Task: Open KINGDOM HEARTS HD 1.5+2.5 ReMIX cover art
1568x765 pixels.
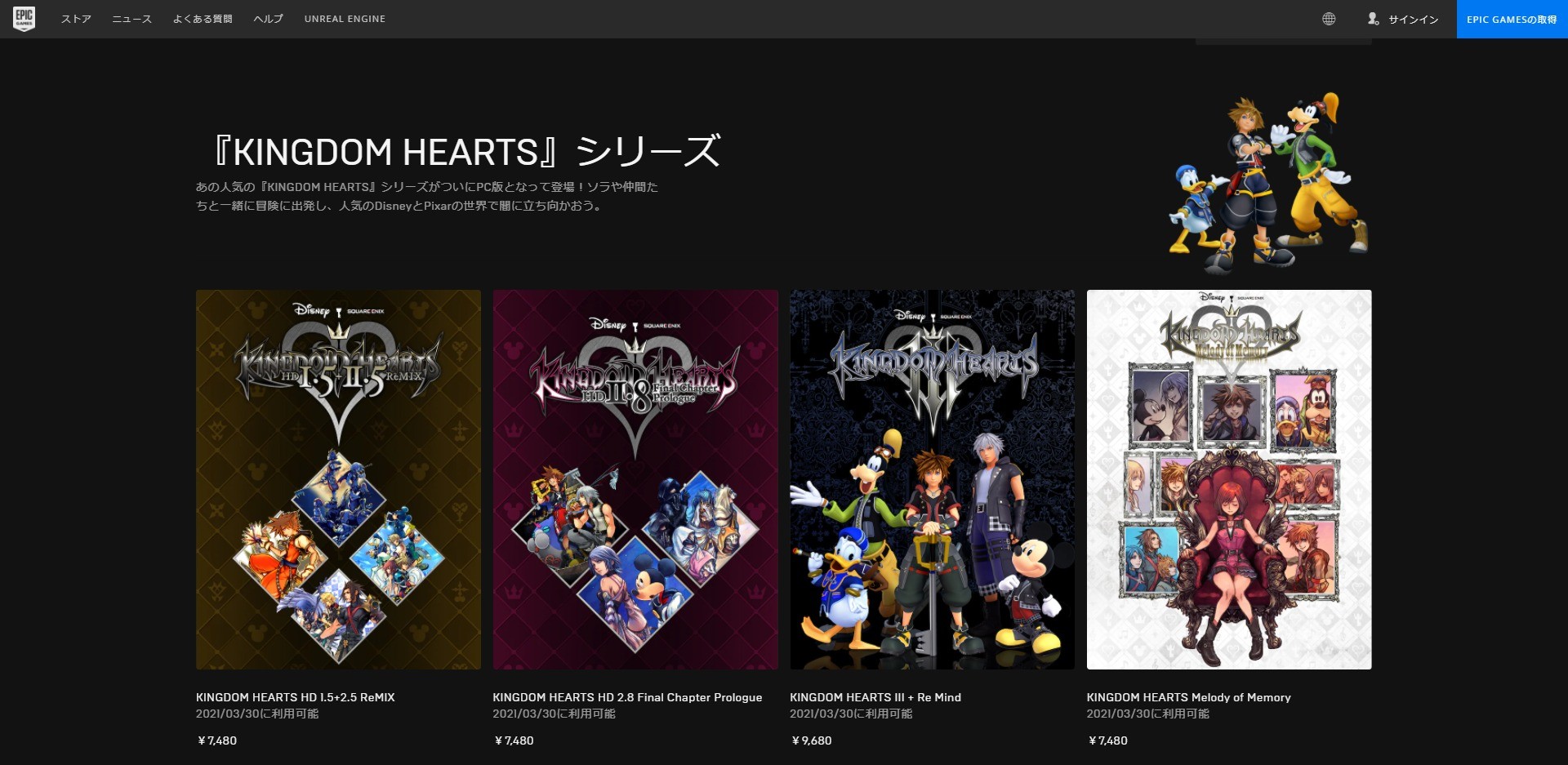Action: coord(338,479)
